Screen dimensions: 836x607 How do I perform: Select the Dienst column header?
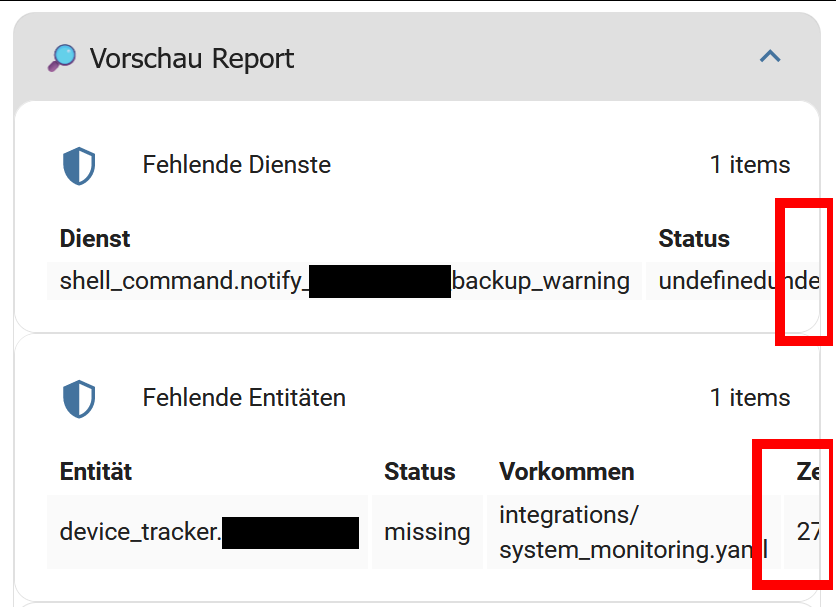click(94, 239)
